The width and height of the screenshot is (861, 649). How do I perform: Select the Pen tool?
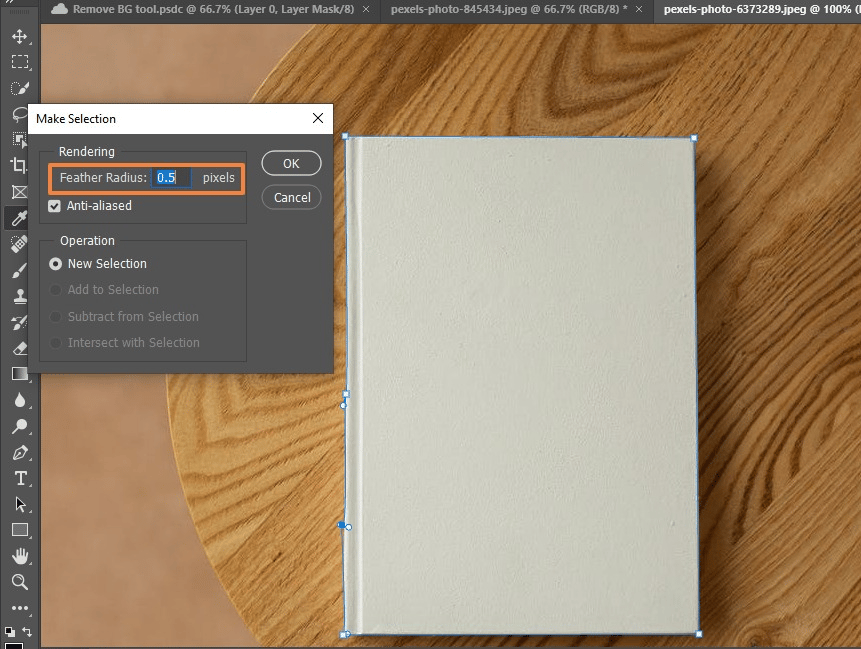coord(19,453)
